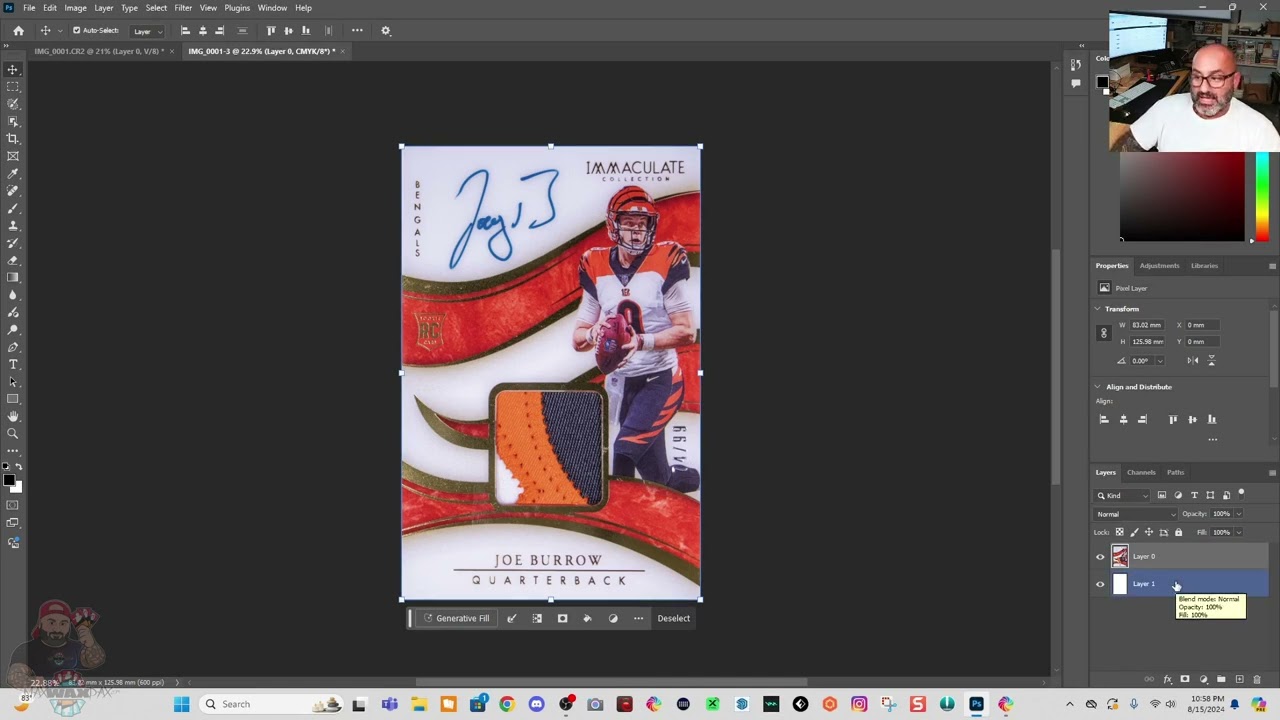Select the Lasso tool
Screen dimensions: 1280x720
tap(13, 104)
